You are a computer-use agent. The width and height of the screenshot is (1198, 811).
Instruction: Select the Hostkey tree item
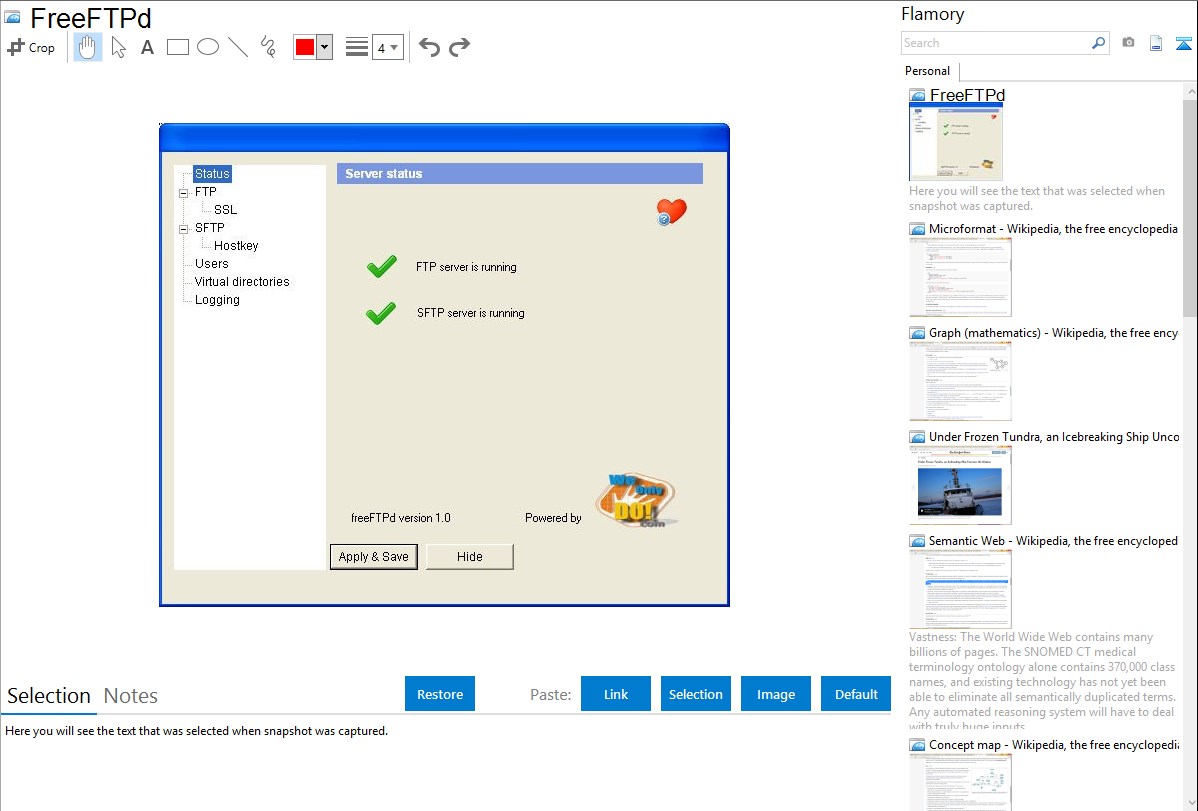tap(236, 245)
